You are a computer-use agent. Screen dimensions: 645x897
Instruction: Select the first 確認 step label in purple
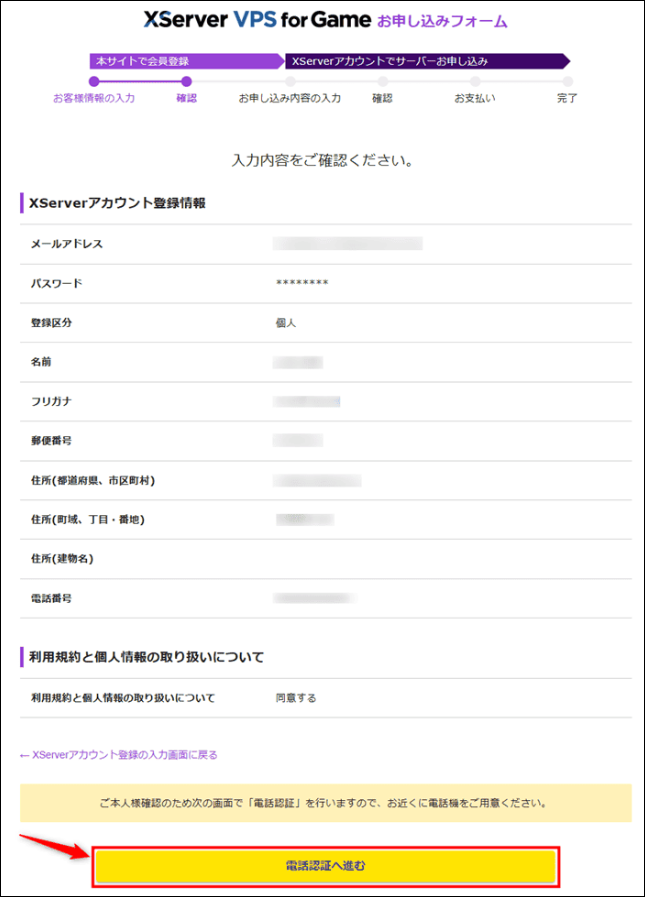tap(187, 98)
